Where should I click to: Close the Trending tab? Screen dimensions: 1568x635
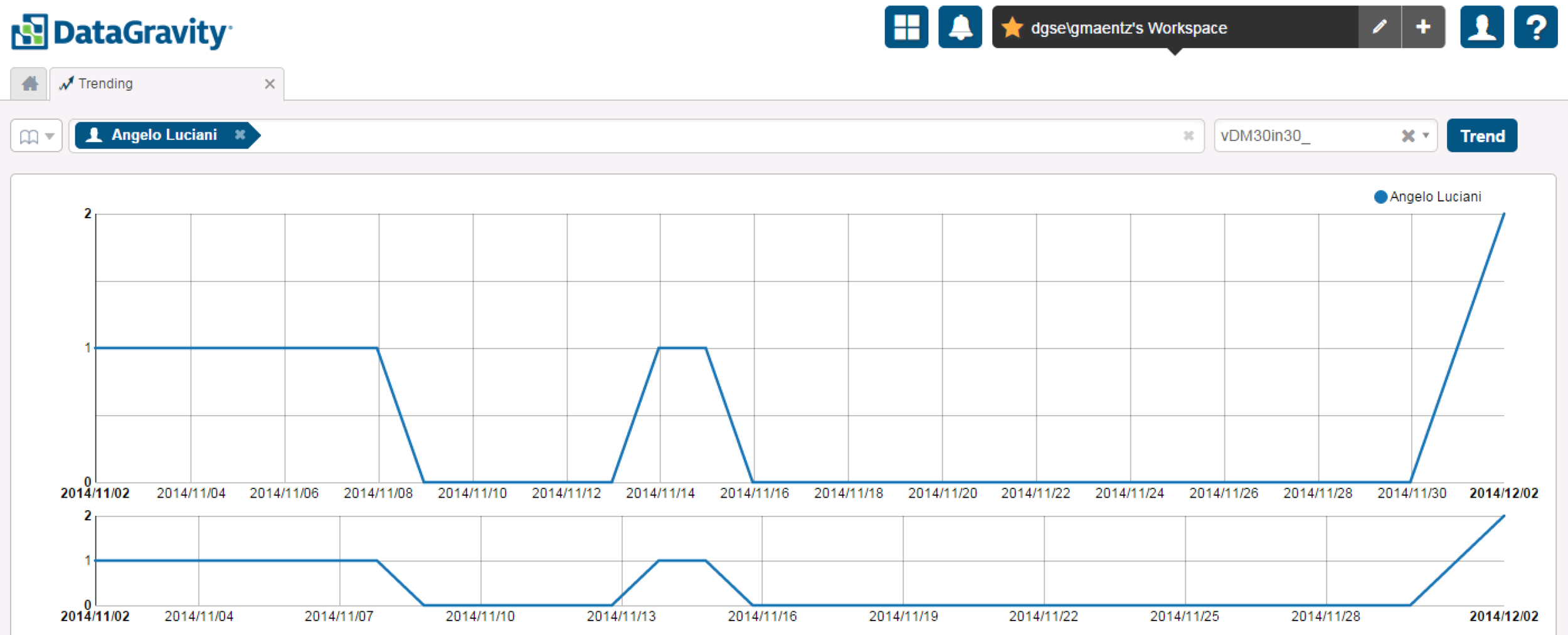point(270,83)
